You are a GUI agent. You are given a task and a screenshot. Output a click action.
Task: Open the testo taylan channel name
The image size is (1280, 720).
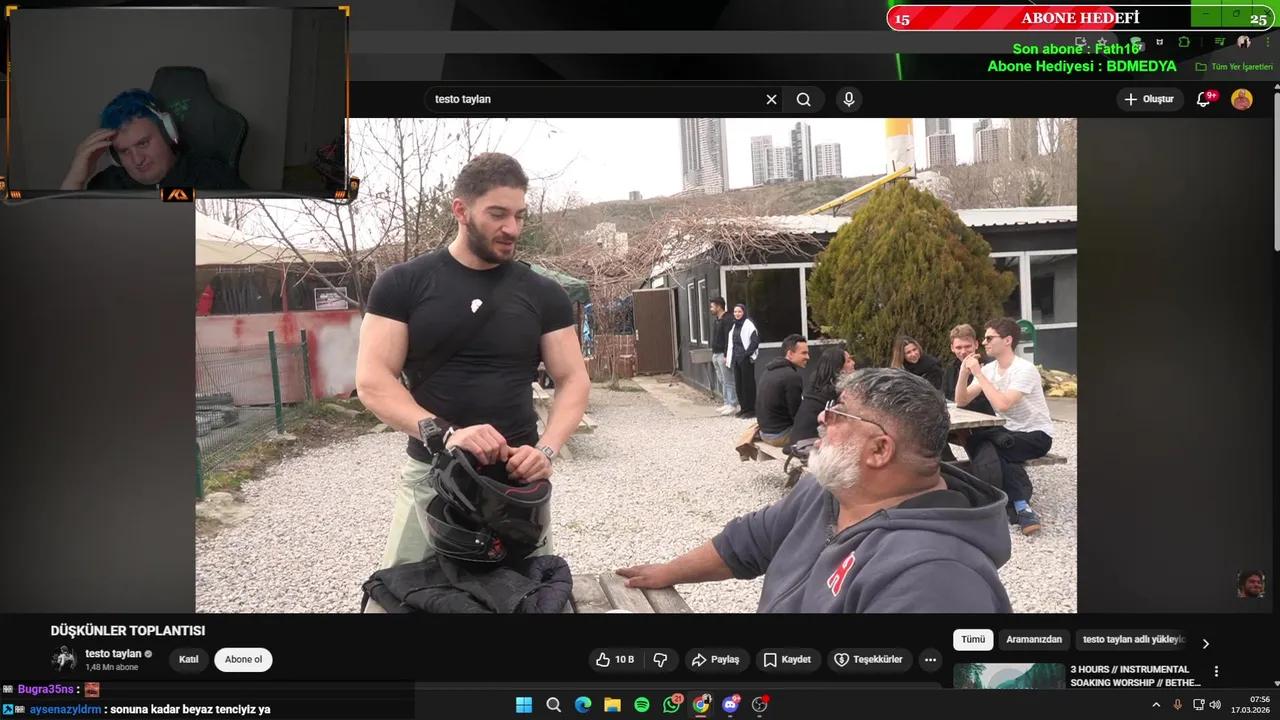113,654
